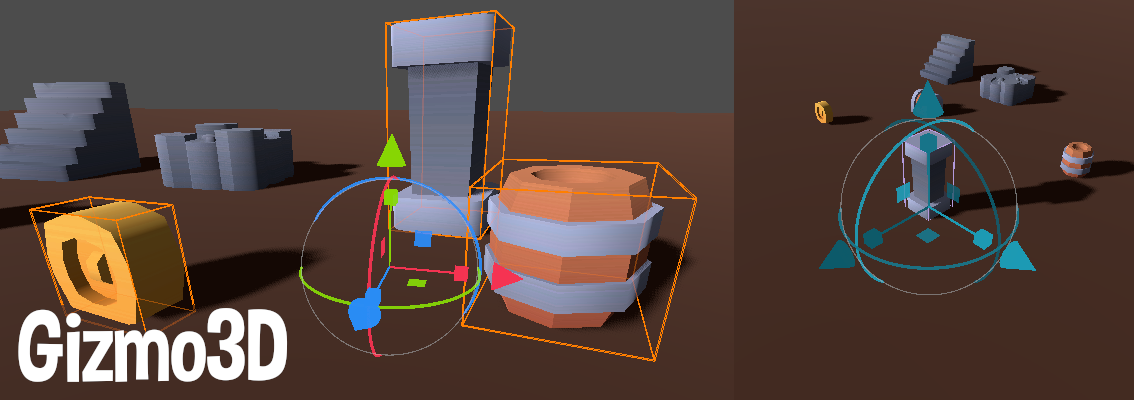Click the blue square plane handle
Viewport: 1134px width, 400px height.
coord(422,238)
